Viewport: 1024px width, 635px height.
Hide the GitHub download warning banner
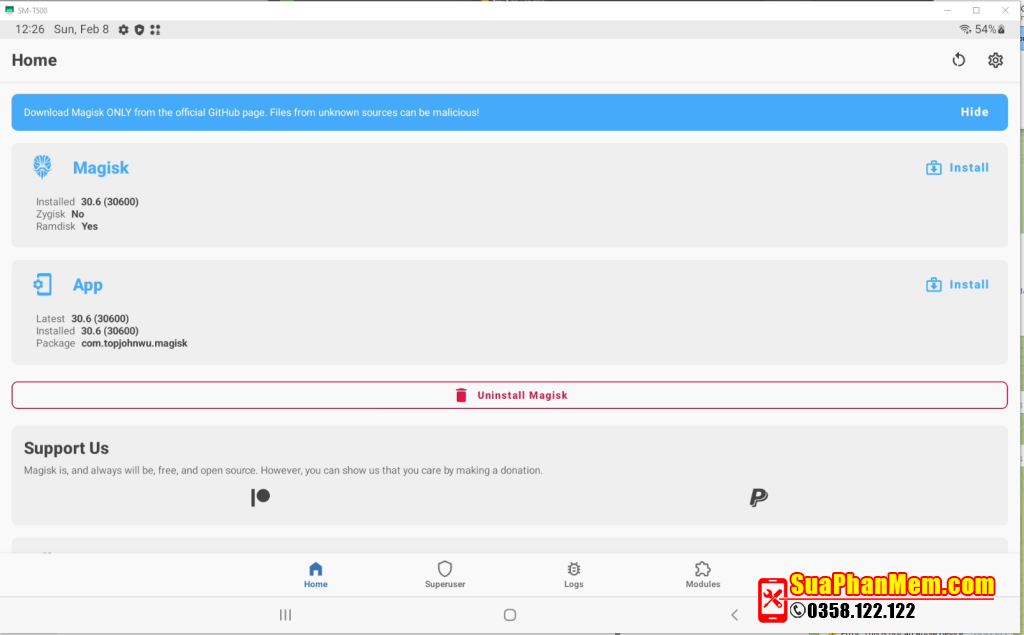974,112
